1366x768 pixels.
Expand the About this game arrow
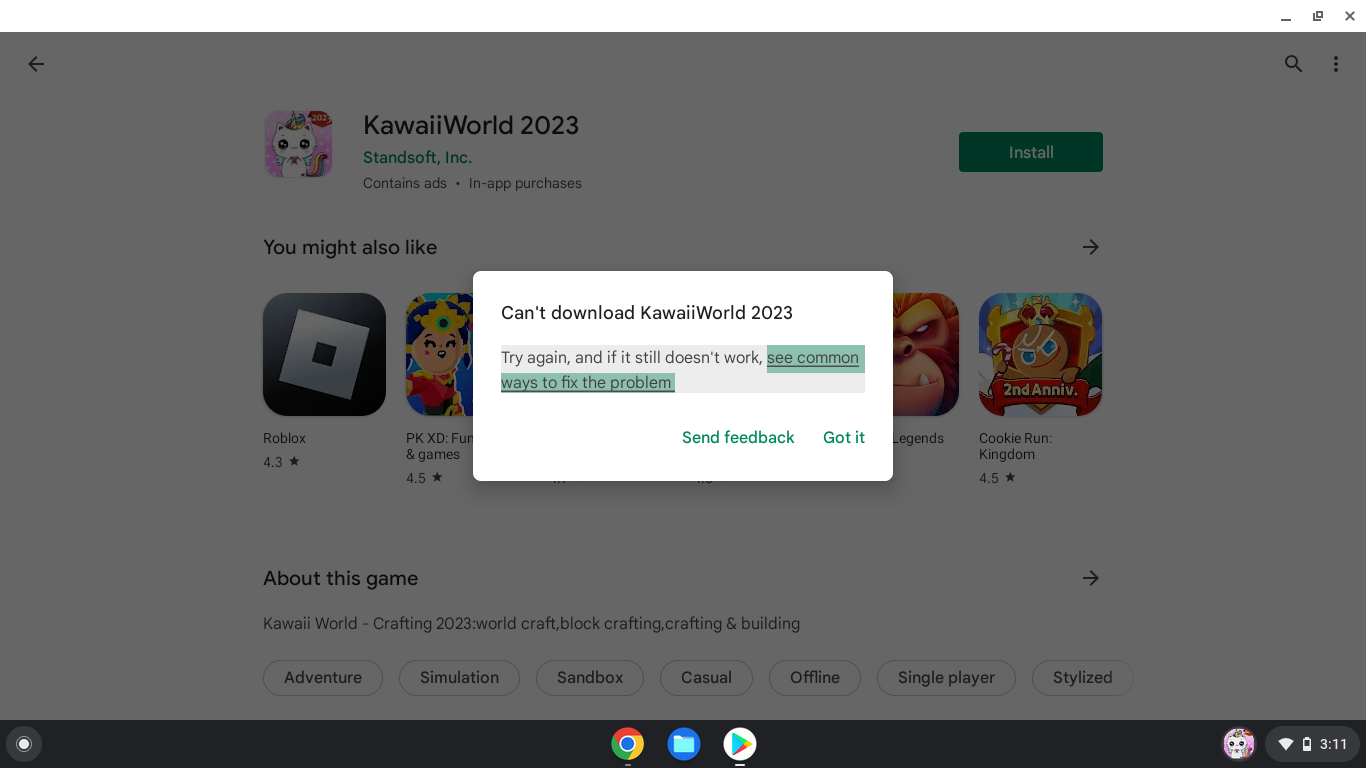(1091, 578)
